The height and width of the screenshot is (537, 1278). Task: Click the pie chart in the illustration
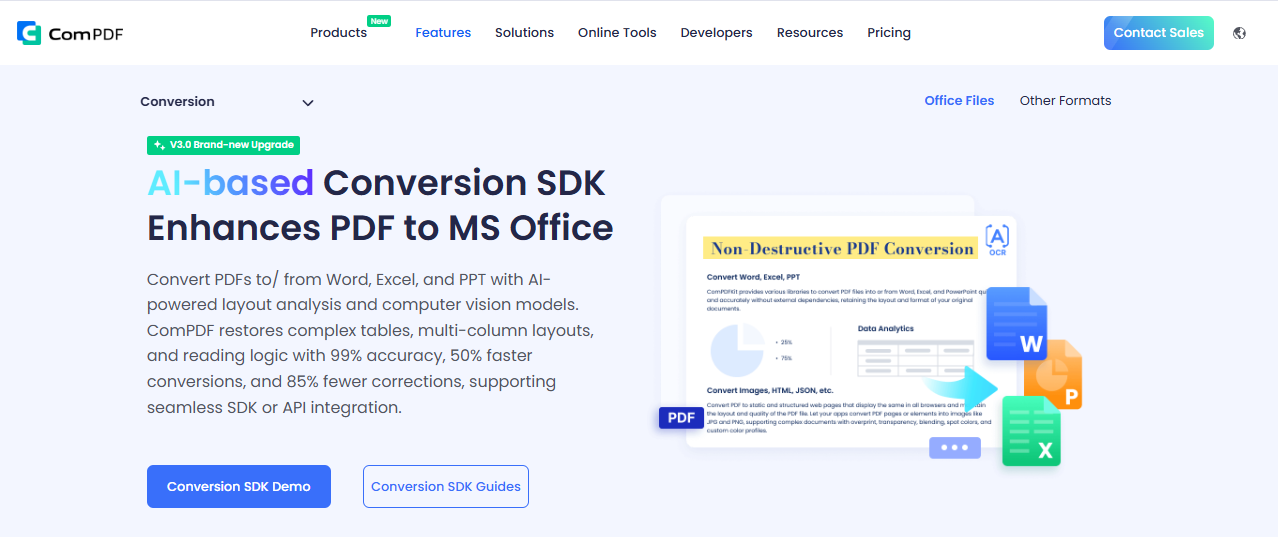(737, 350)
